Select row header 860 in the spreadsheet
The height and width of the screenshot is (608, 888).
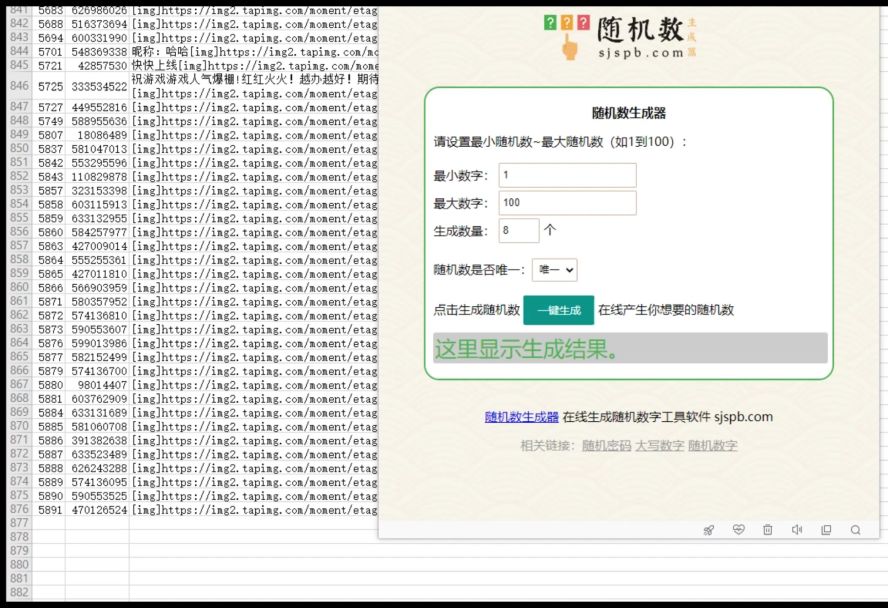[18, 287]
